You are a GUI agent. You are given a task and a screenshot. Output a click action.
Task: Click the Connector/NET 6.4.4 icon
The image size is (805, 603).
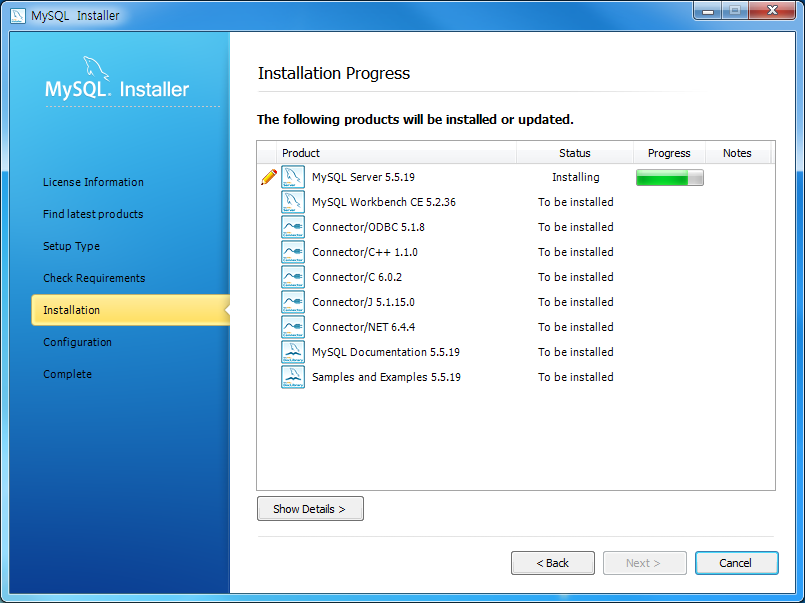[x=293, y=327]
